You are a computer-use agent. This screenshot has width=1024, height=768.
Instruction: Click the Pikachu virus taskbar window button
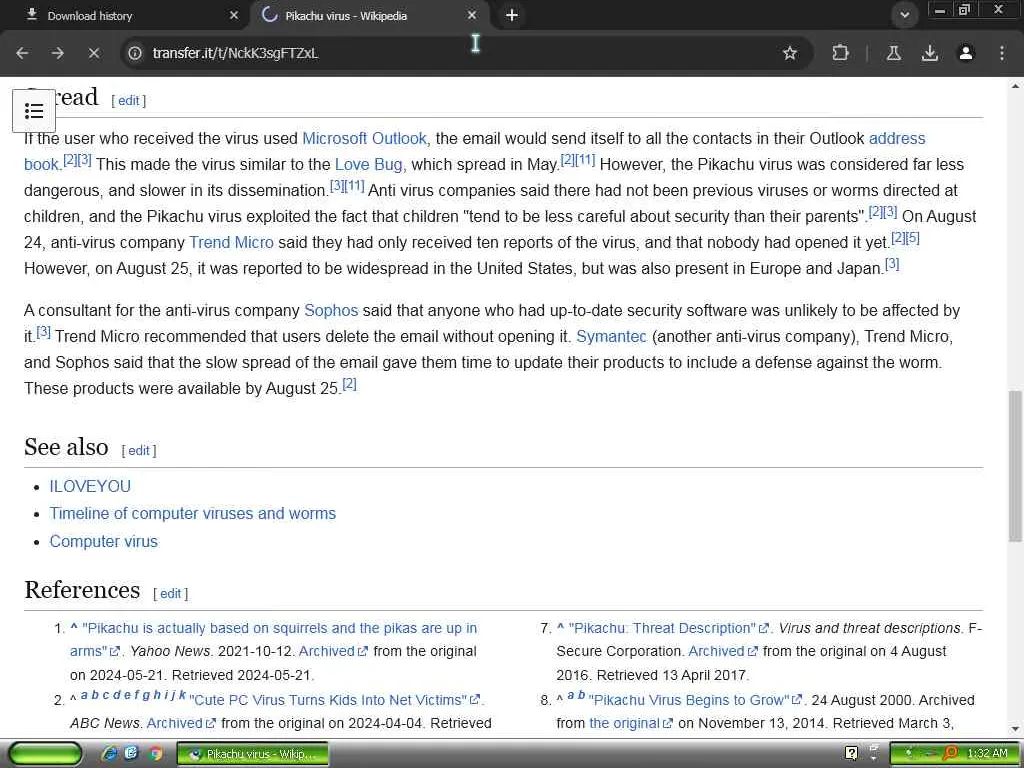click(253, 754)
